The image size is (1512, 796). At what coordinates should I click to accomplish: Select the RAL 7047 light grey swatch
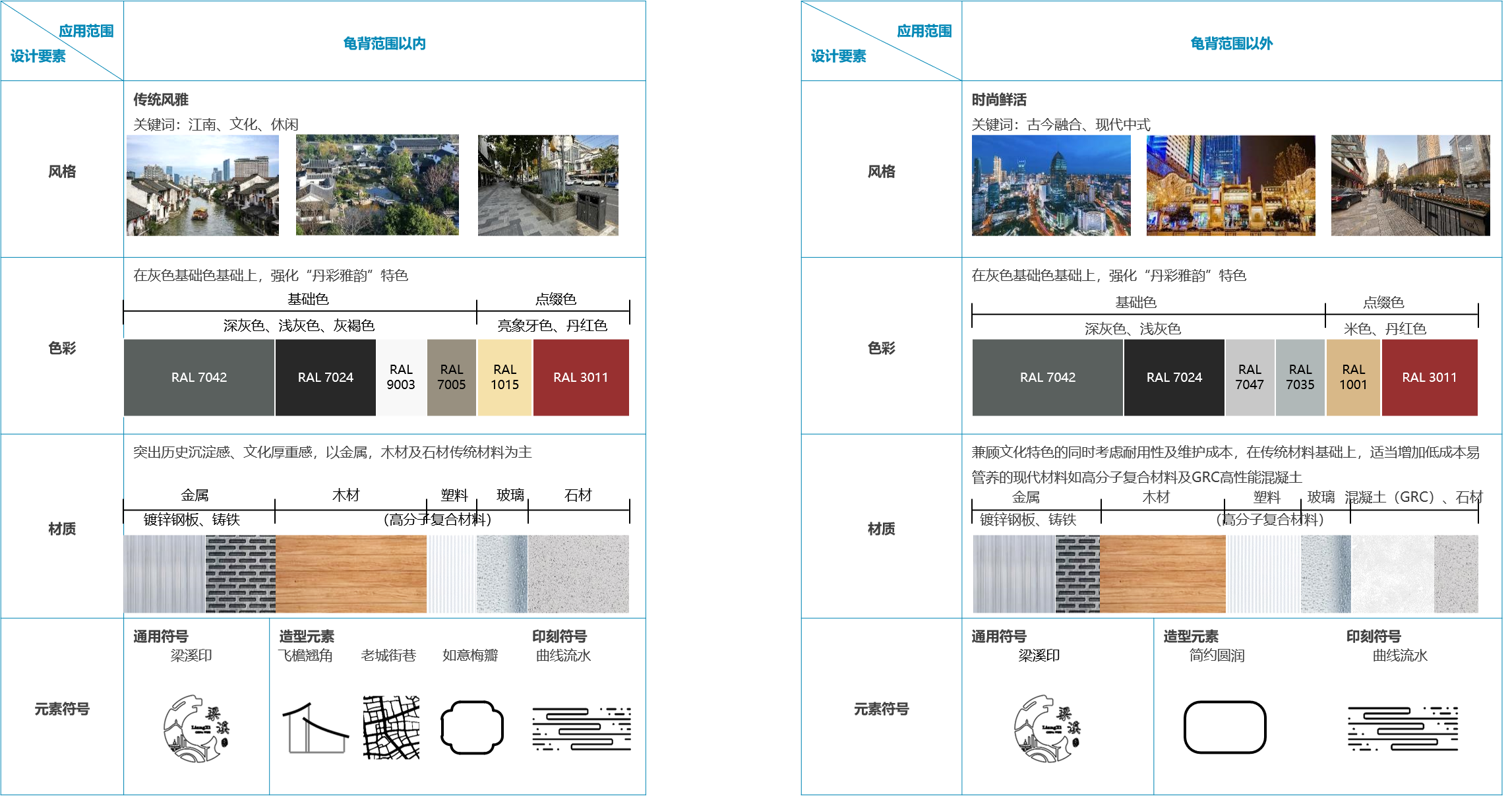(1250, 377)
